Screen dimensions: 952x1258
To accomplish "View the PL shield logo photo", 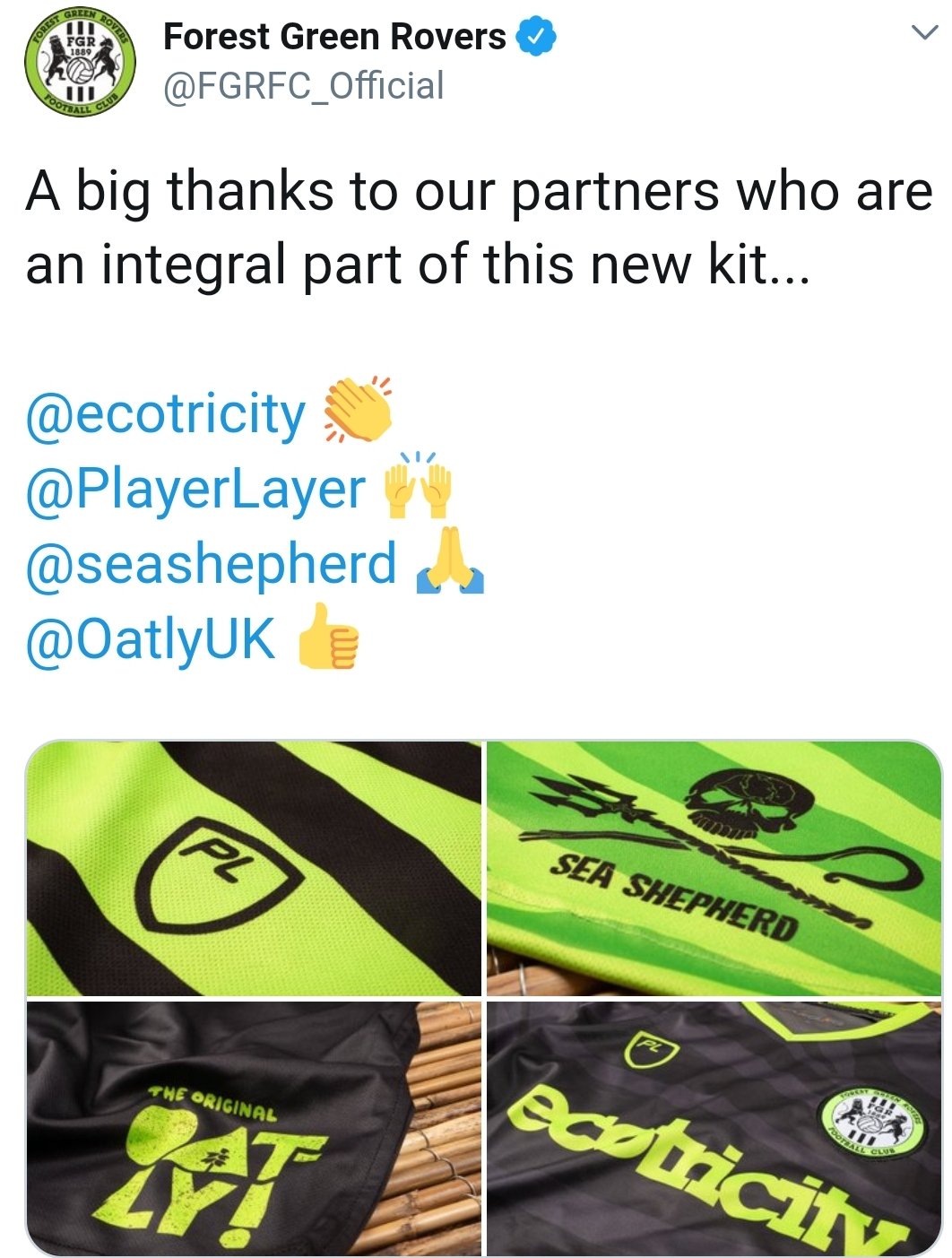I will pyautogui.click(x=254, y=867).
